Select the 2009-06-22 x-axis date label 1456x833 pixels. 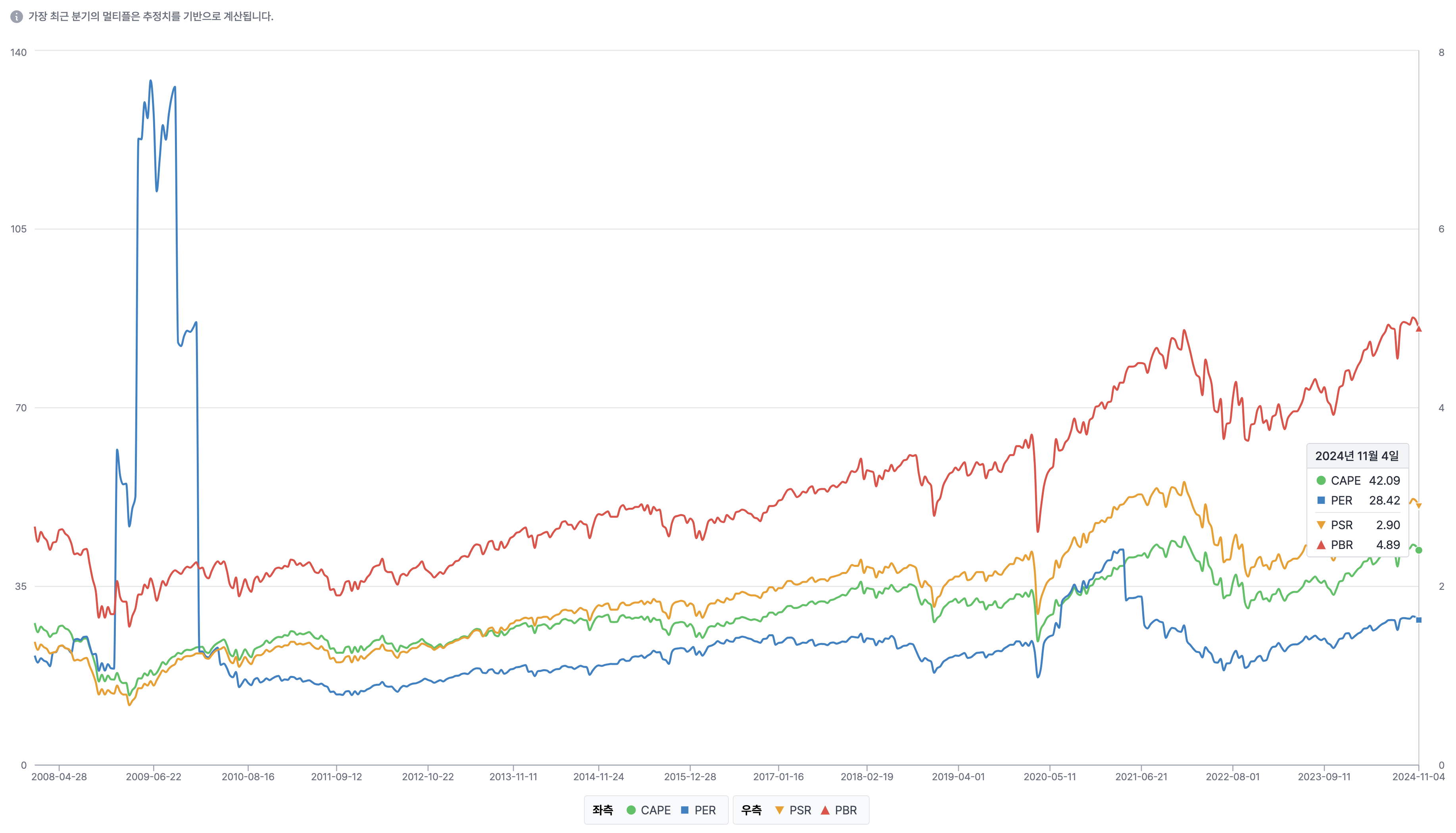153,777
